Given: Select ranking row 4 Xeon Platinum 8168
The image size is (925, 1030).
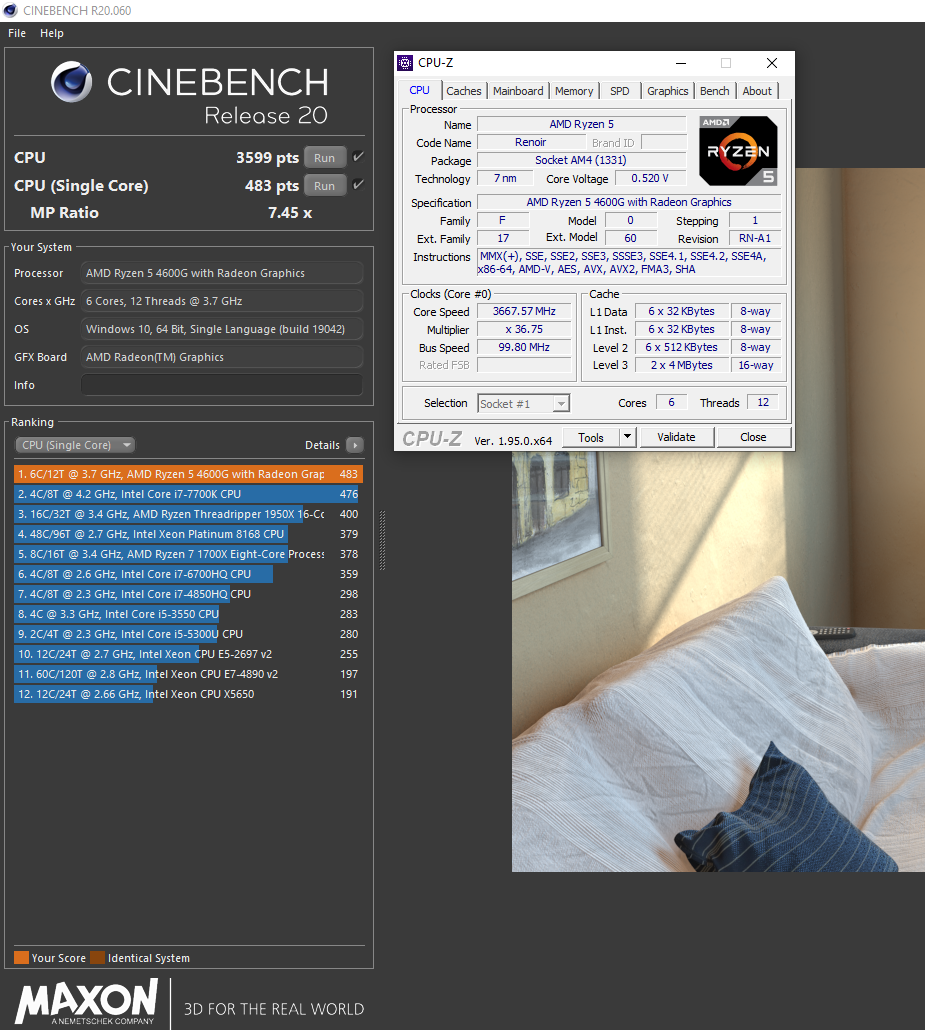Looking at the screenshot, I should [x=188, y=534].
